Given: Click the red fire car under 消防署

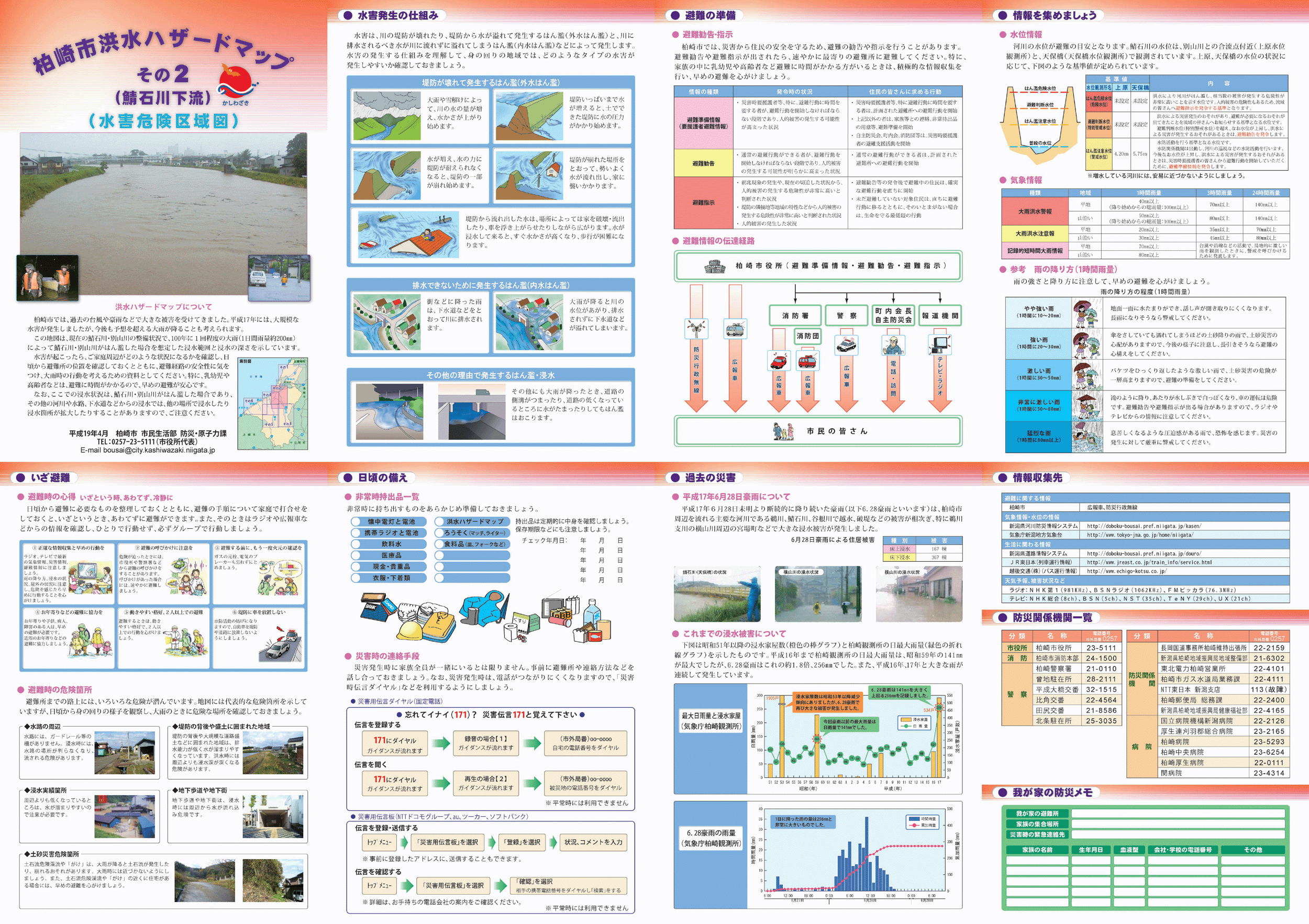Looking at the screenshot, I should [x=779, y=361].
